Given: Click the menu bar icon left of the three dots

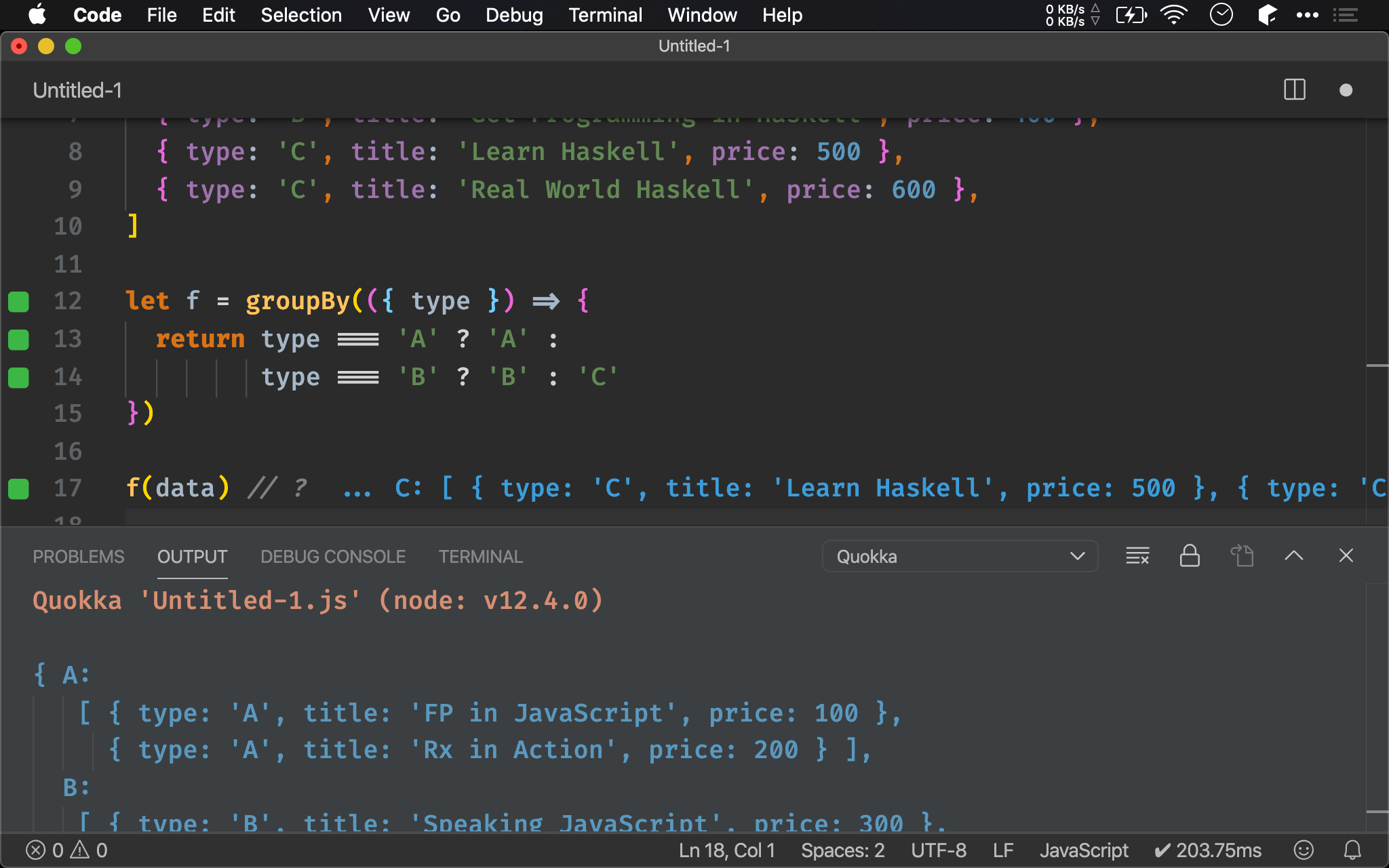Looking at the screenshot, I should (x=1267, y=15).
